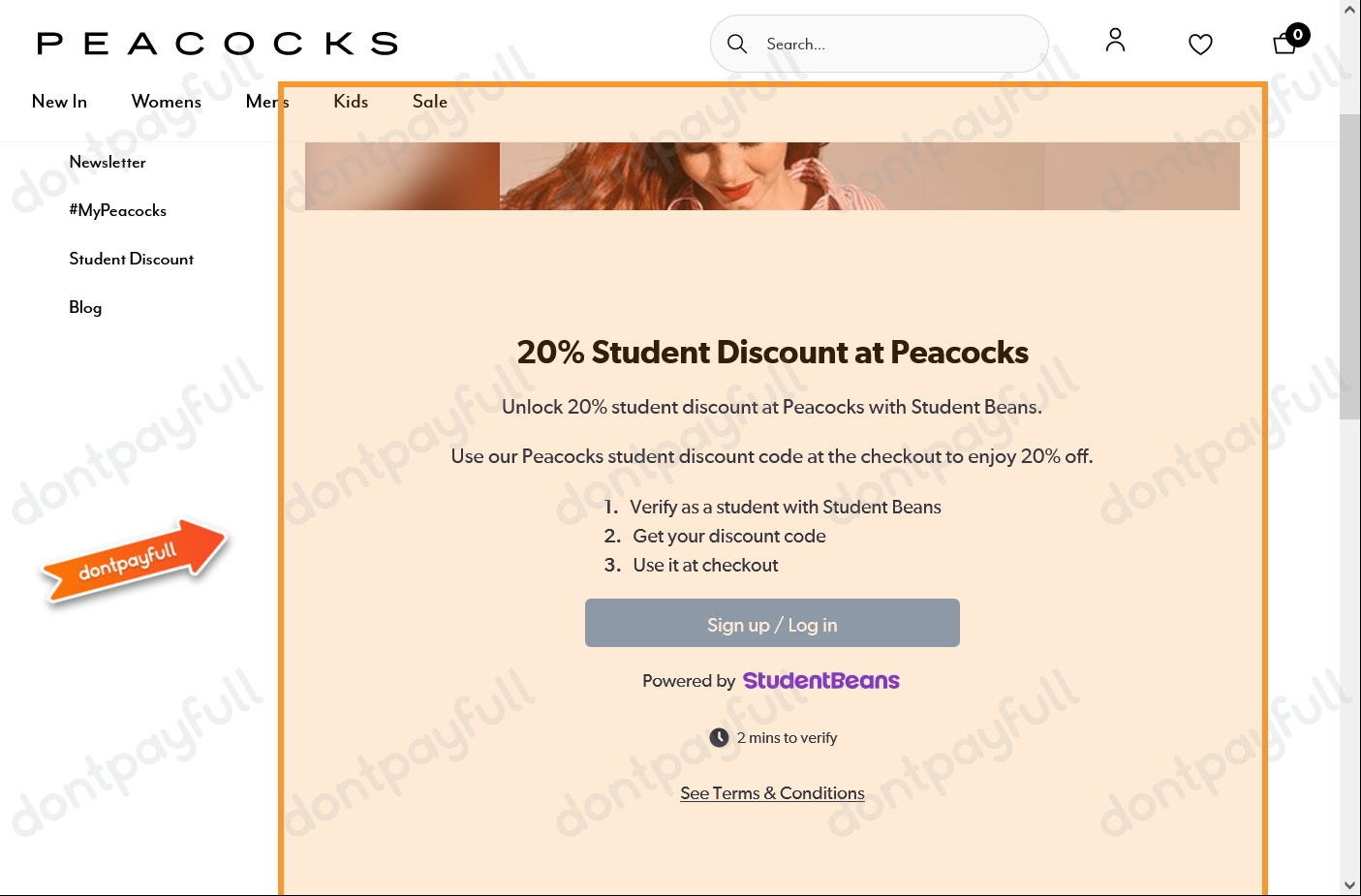Open the shopping bag icon
This screenshot has height=896, width=1361.
click(1285, 44)
